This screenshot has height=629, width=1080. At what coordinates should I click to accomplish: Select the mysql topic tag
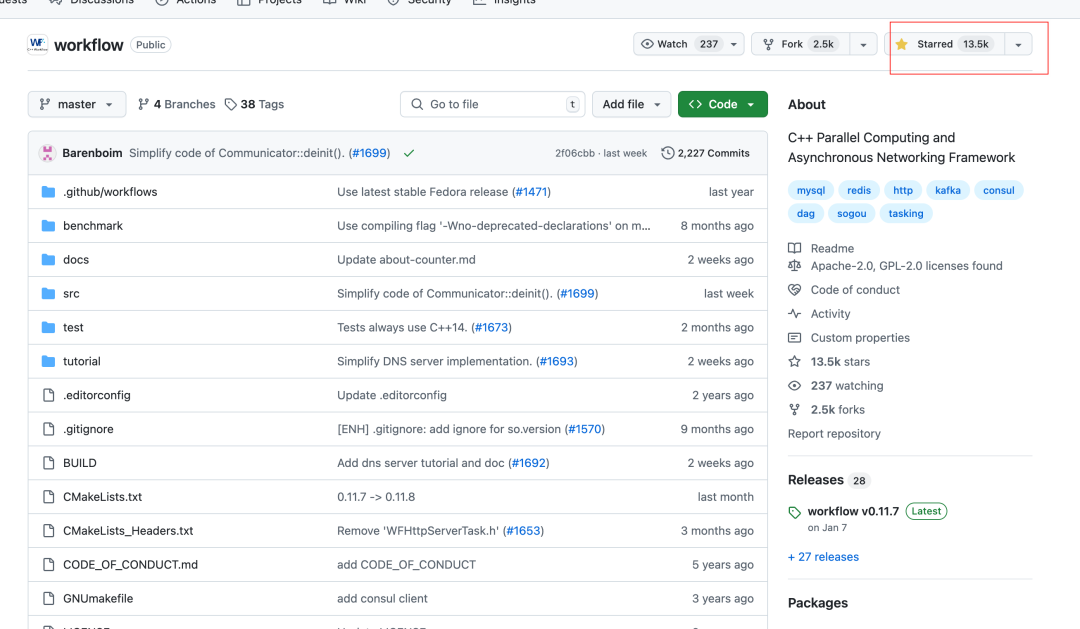(x=811, y=190)
